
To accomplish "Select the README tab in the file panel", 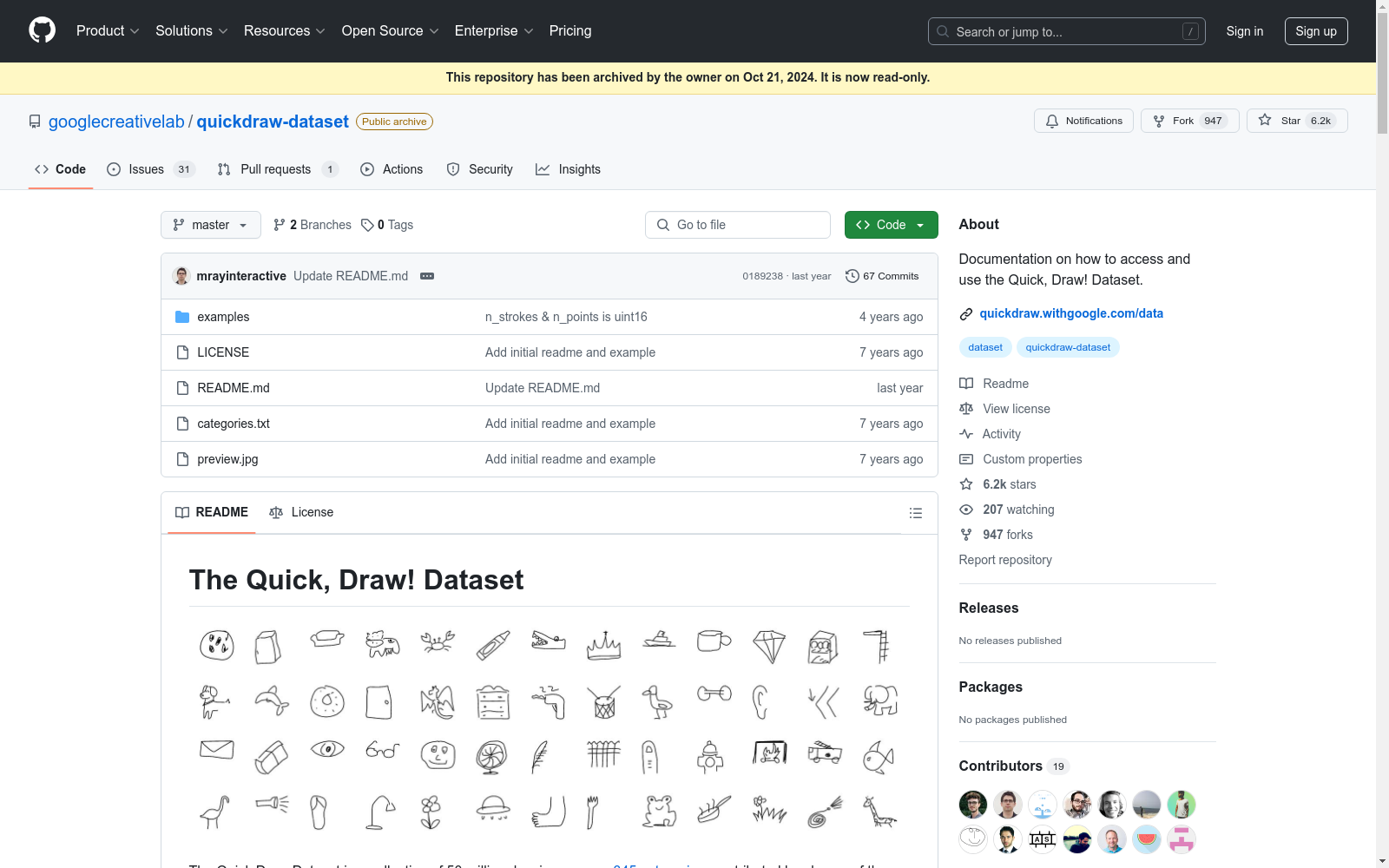I will click(212, 512).
